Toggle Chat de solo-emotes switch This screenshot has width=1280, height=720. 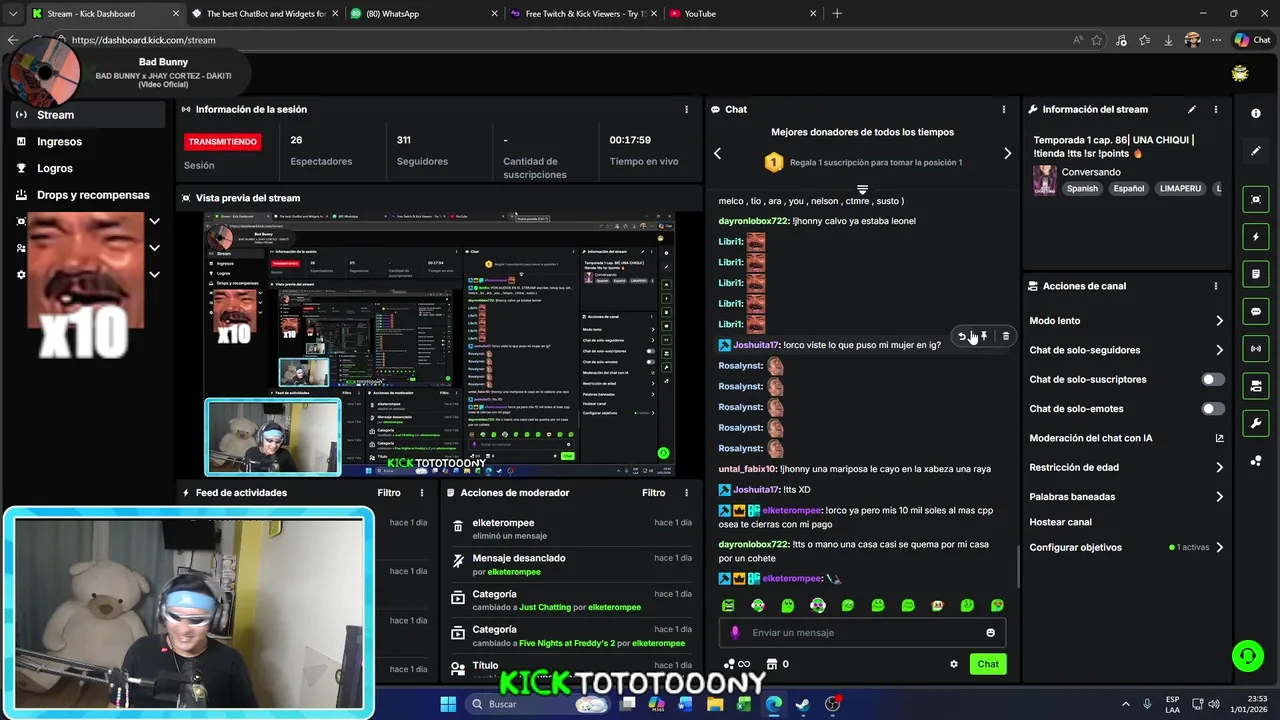[x=1212, y=409]
